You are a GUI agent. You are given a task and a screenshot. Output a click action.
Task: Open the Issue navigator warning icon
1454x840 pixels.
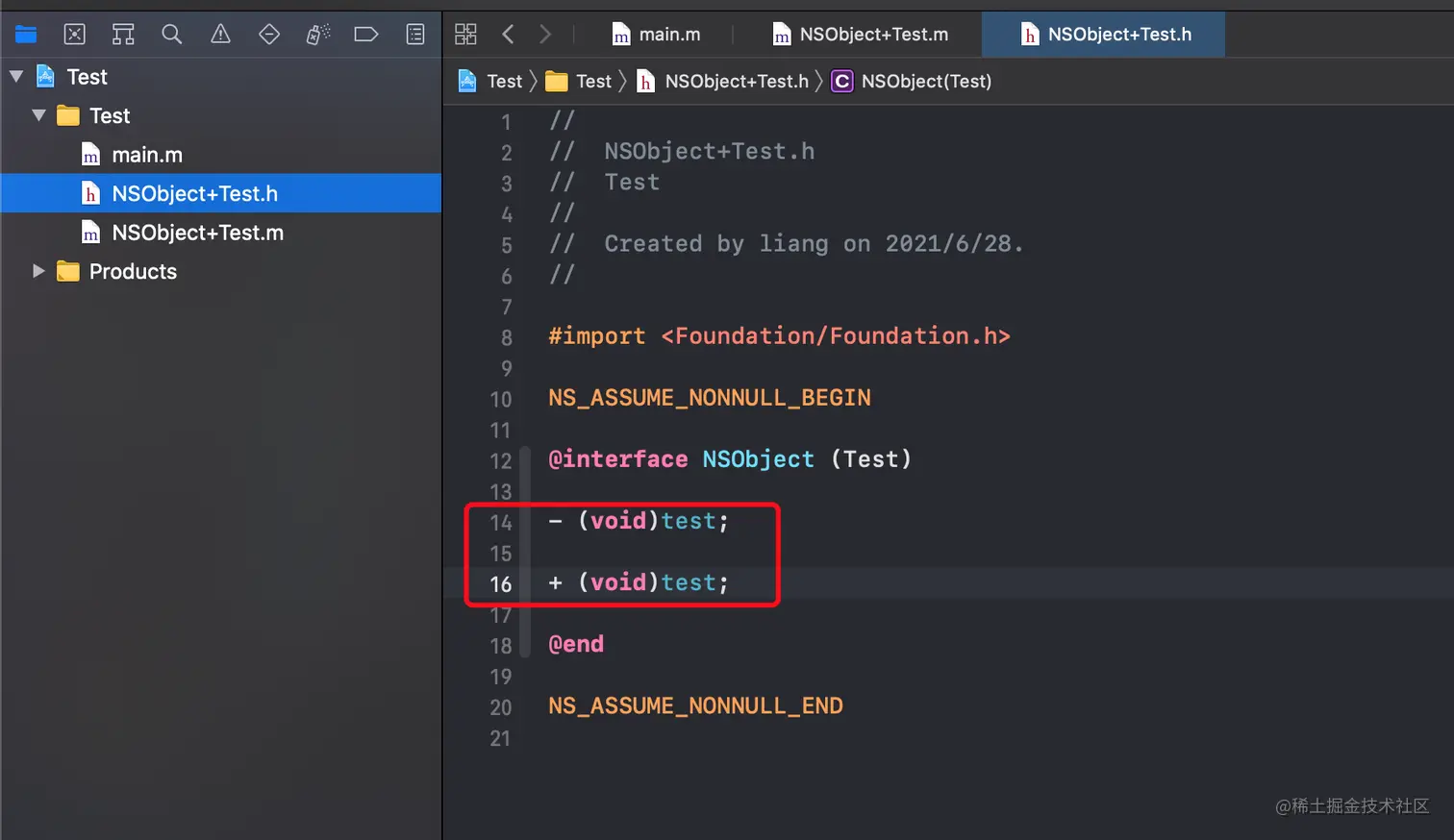point(220,35)
